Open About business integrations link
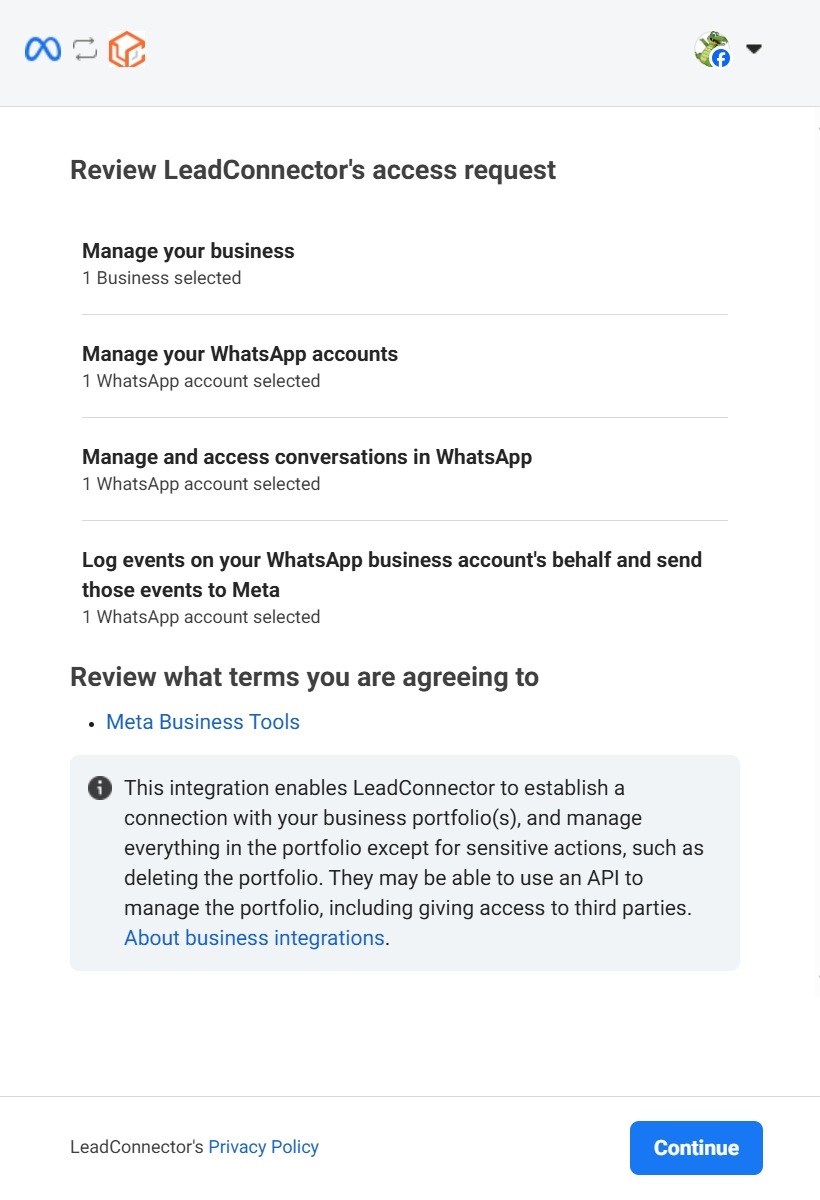The image size is (820, 1200). [254, 938]
